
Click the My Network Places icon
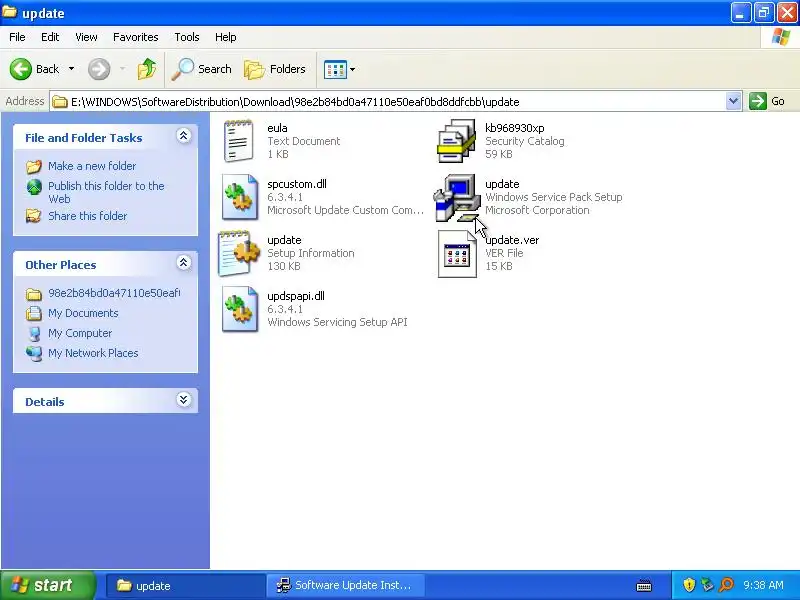[34, 353]
